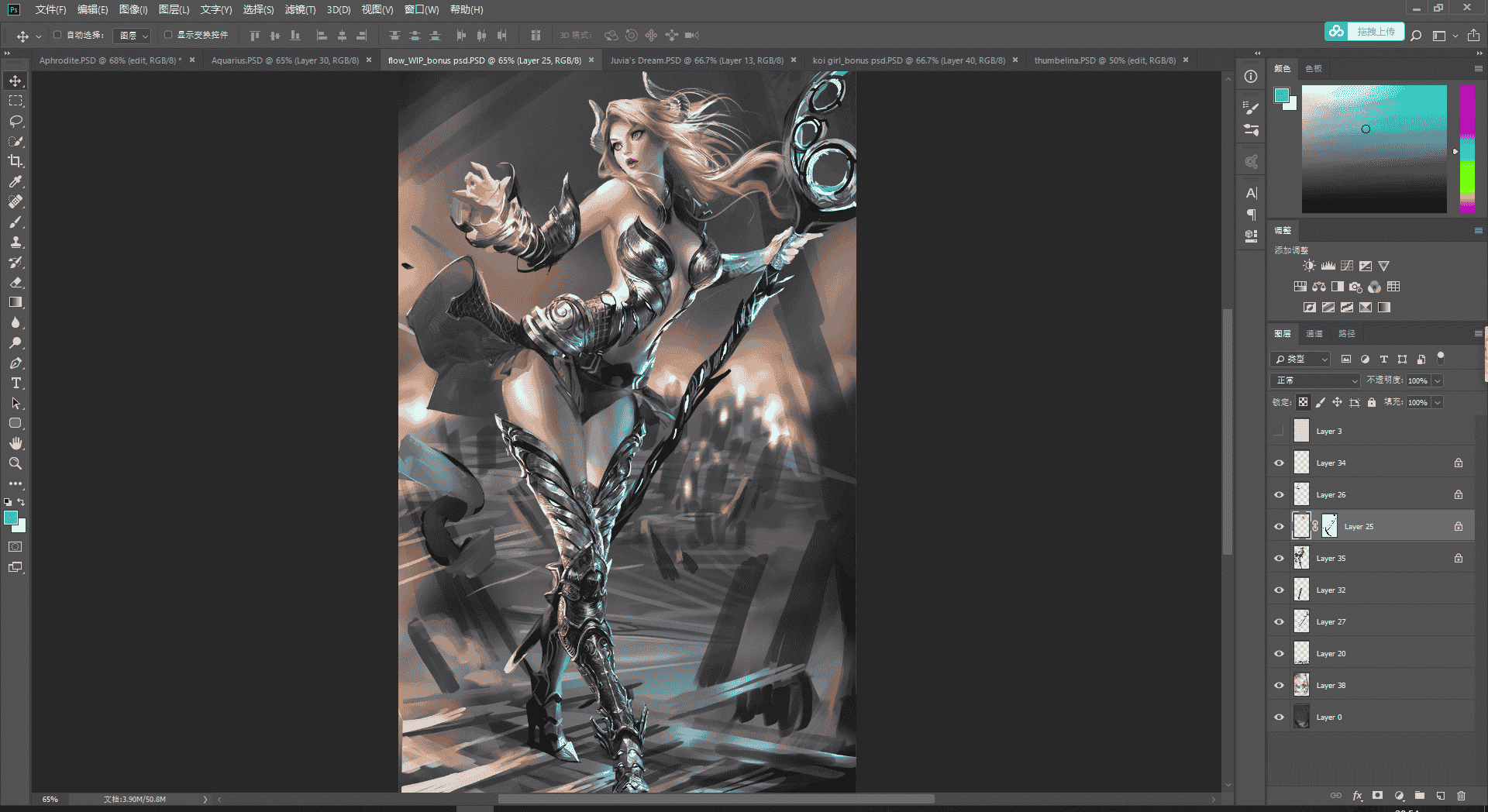
Task: Open the Filter menu (滤镜)
Action: coord(300,10)
